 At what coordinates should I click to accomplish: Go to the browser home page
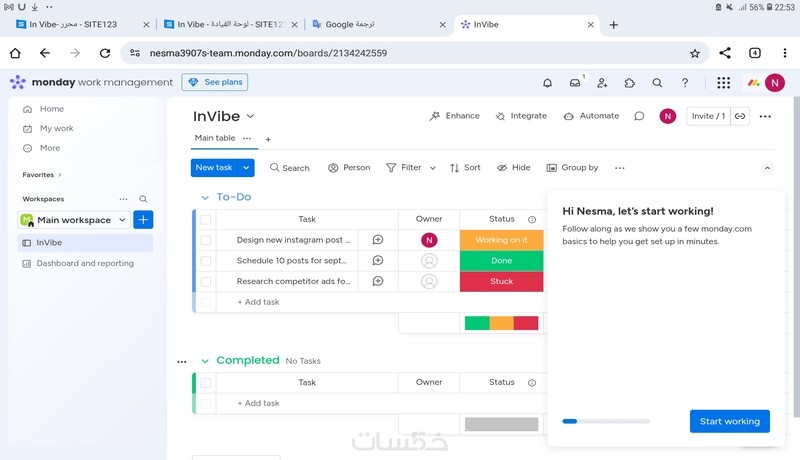pyautogui.click(x=15, y=53)
